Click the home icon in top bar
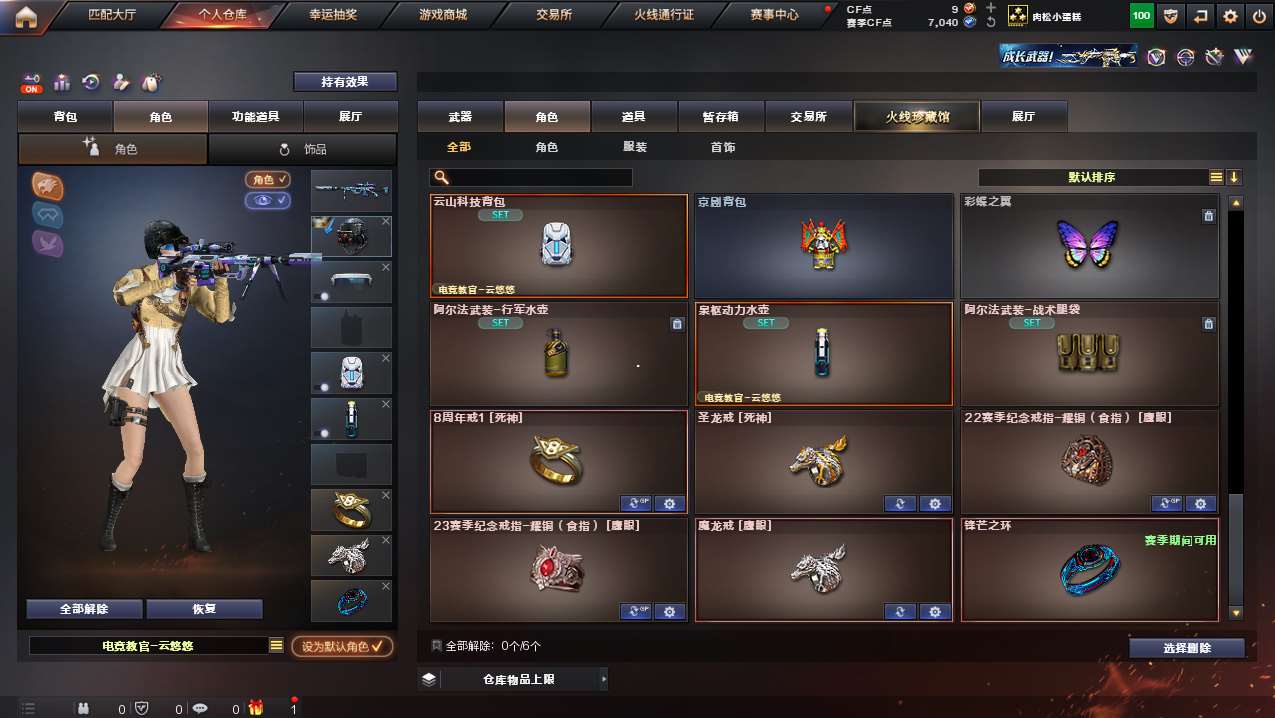 tap(26, 16)
